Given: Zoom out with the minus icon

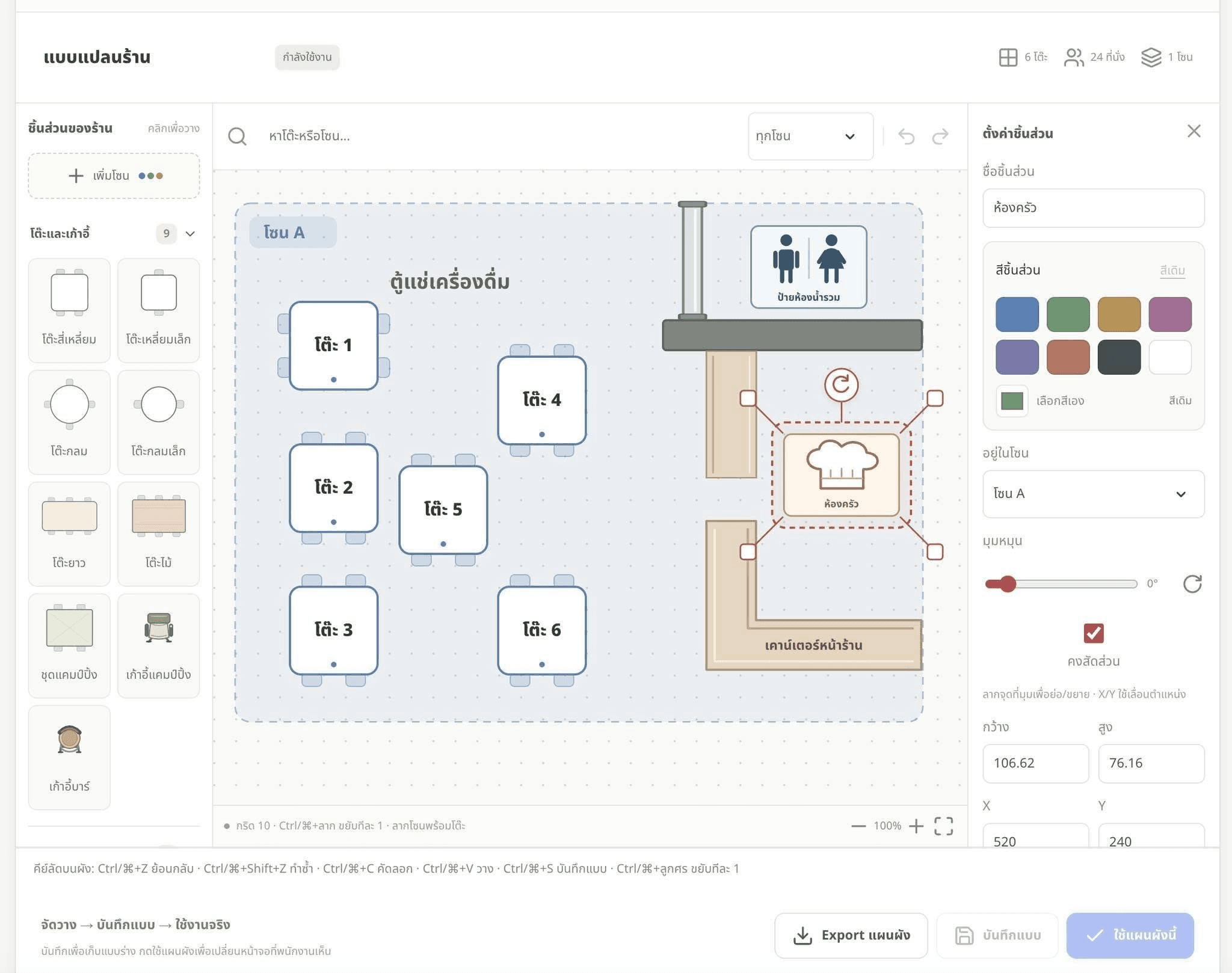Looking at the screenshot, I should [x=858, y=826].
